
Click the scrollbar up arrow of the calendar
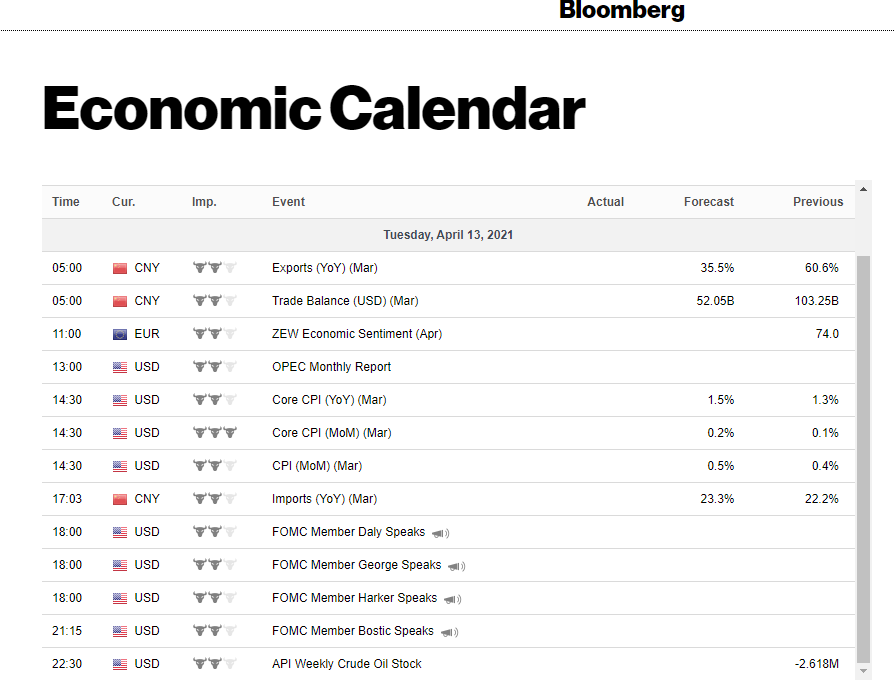pos(864,187)
